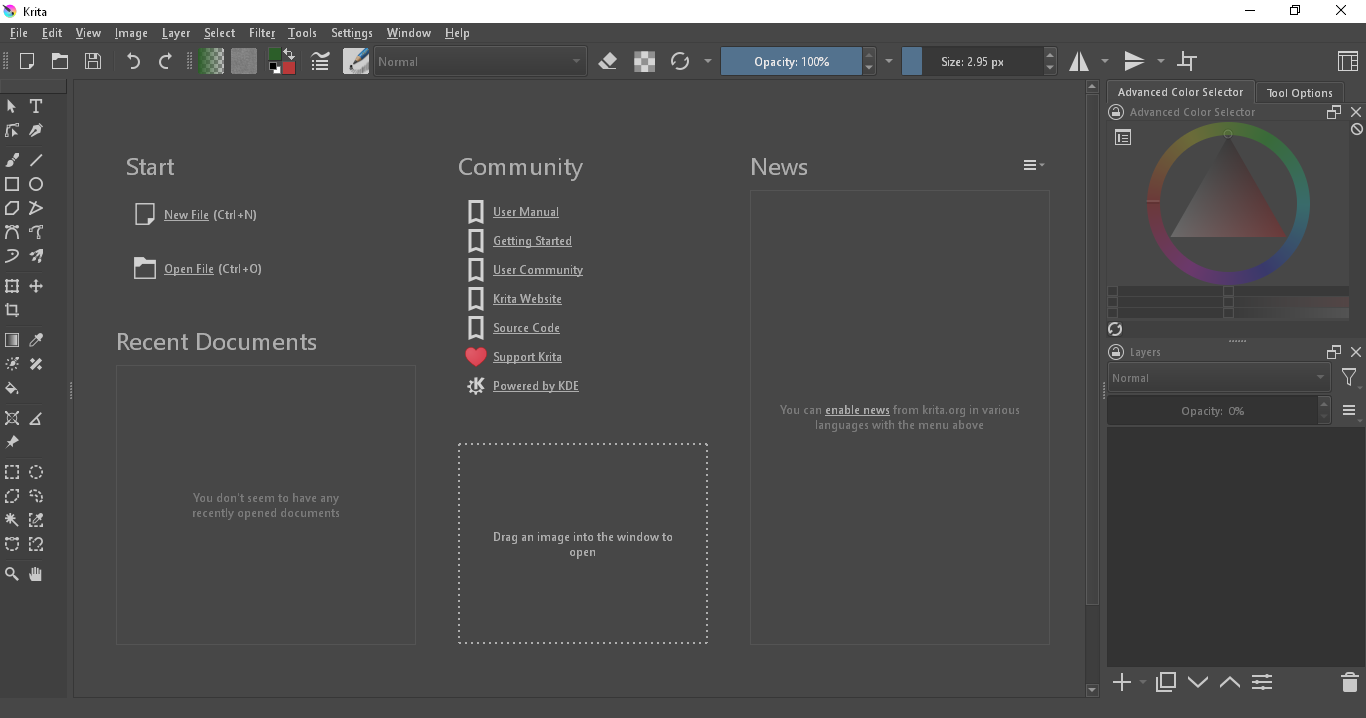Toggle lock on the Layers docker
The height and width of the screenshot is (718, 1366).
point(1117,352)
